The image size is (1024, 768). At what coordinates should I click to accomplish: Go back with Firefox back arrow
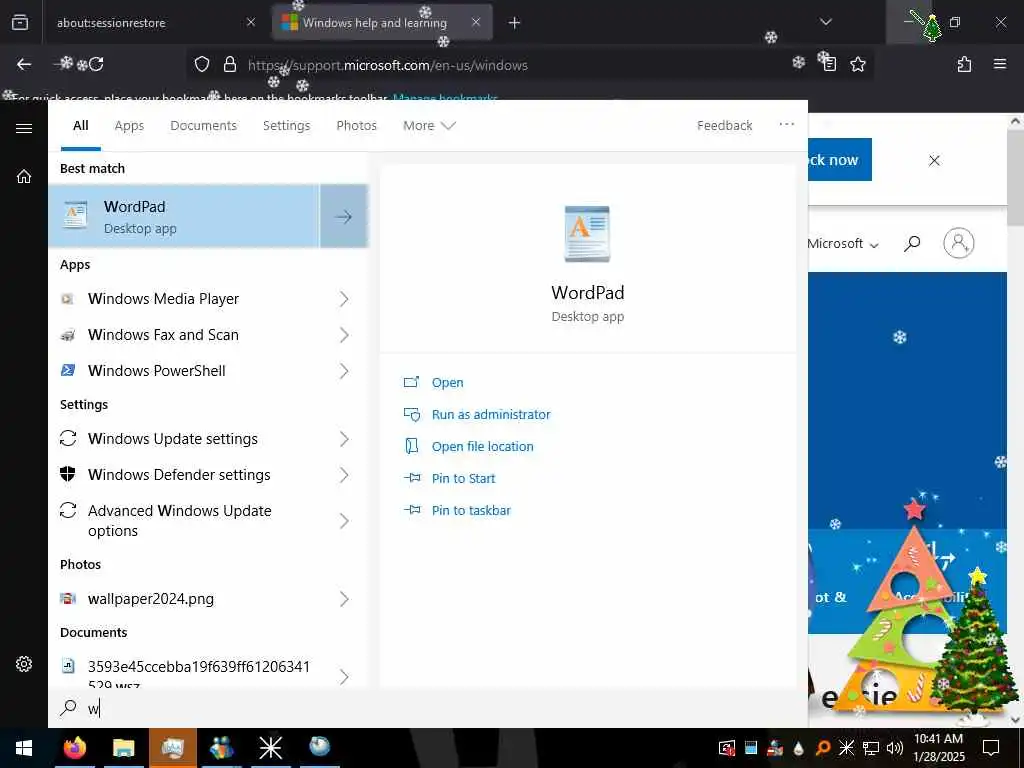coord(24,64)
